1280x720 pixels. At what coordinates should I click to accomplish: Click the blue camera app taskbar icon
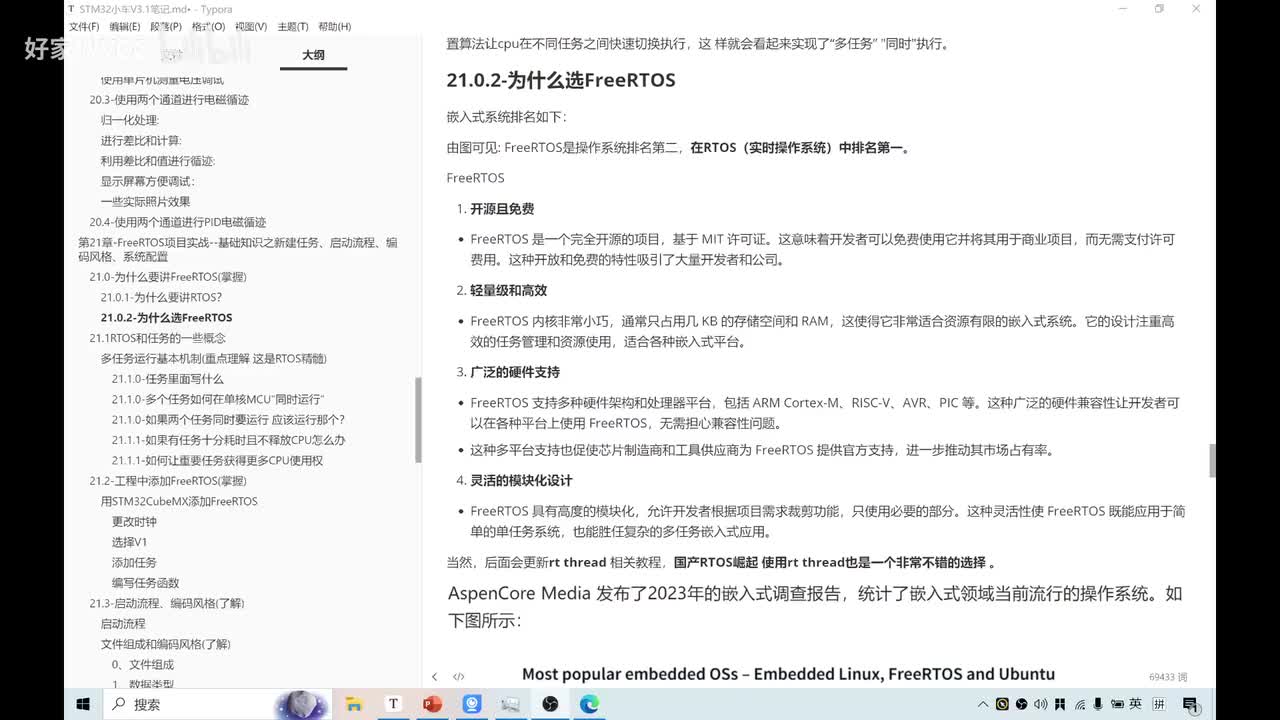pyautogui.click(x=472, y=704)
